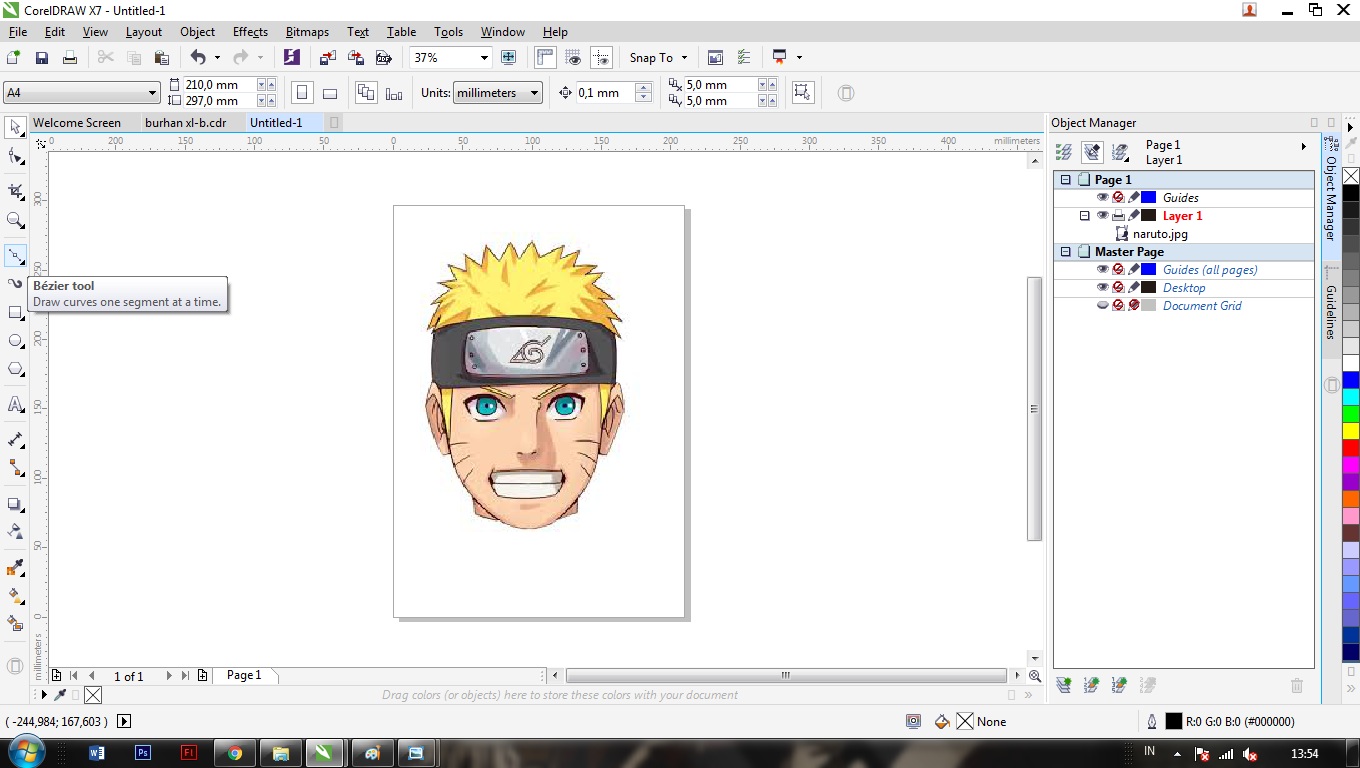Toggle visibility eye of Desktop layer
Image resolution: width=1360 pixels, height=768 pixels.
point(1102,288)
